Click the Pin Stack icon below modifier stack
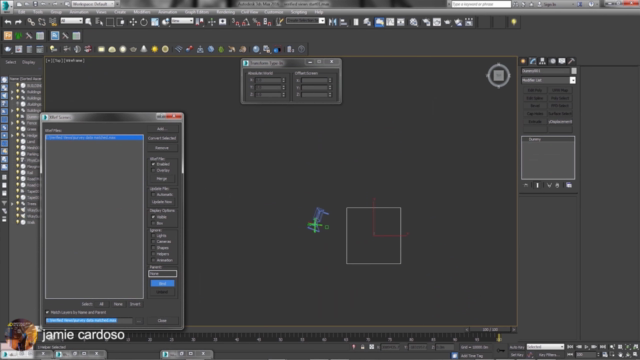 coord(526,185)
